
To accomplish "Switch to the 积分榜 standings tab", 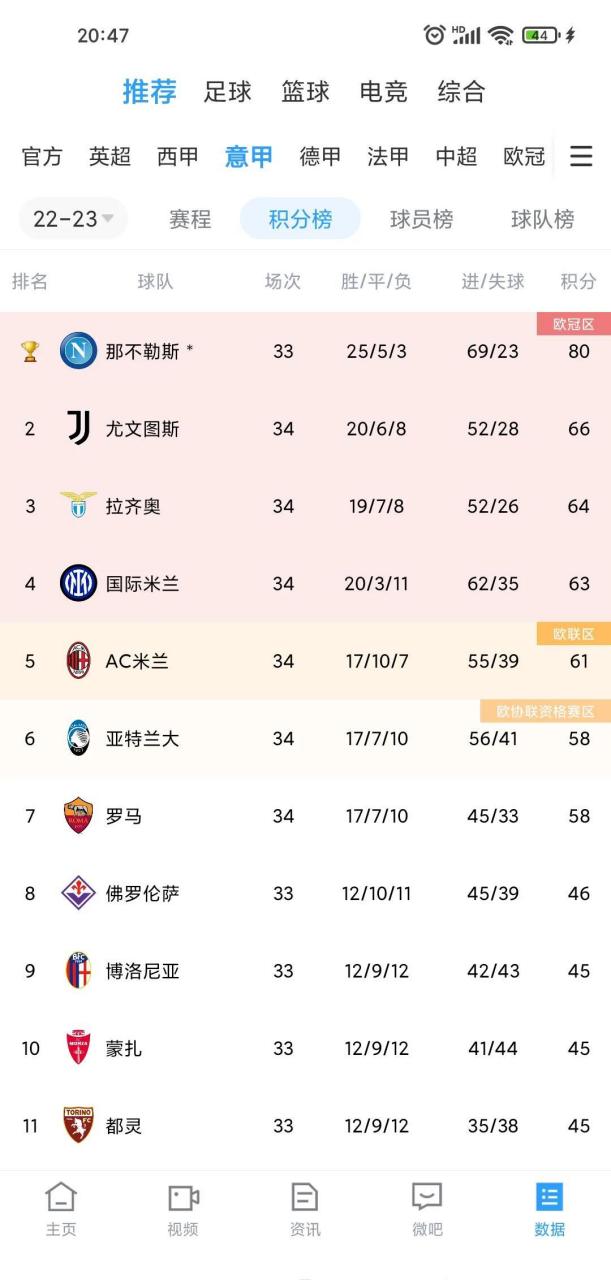I will 299,219.
